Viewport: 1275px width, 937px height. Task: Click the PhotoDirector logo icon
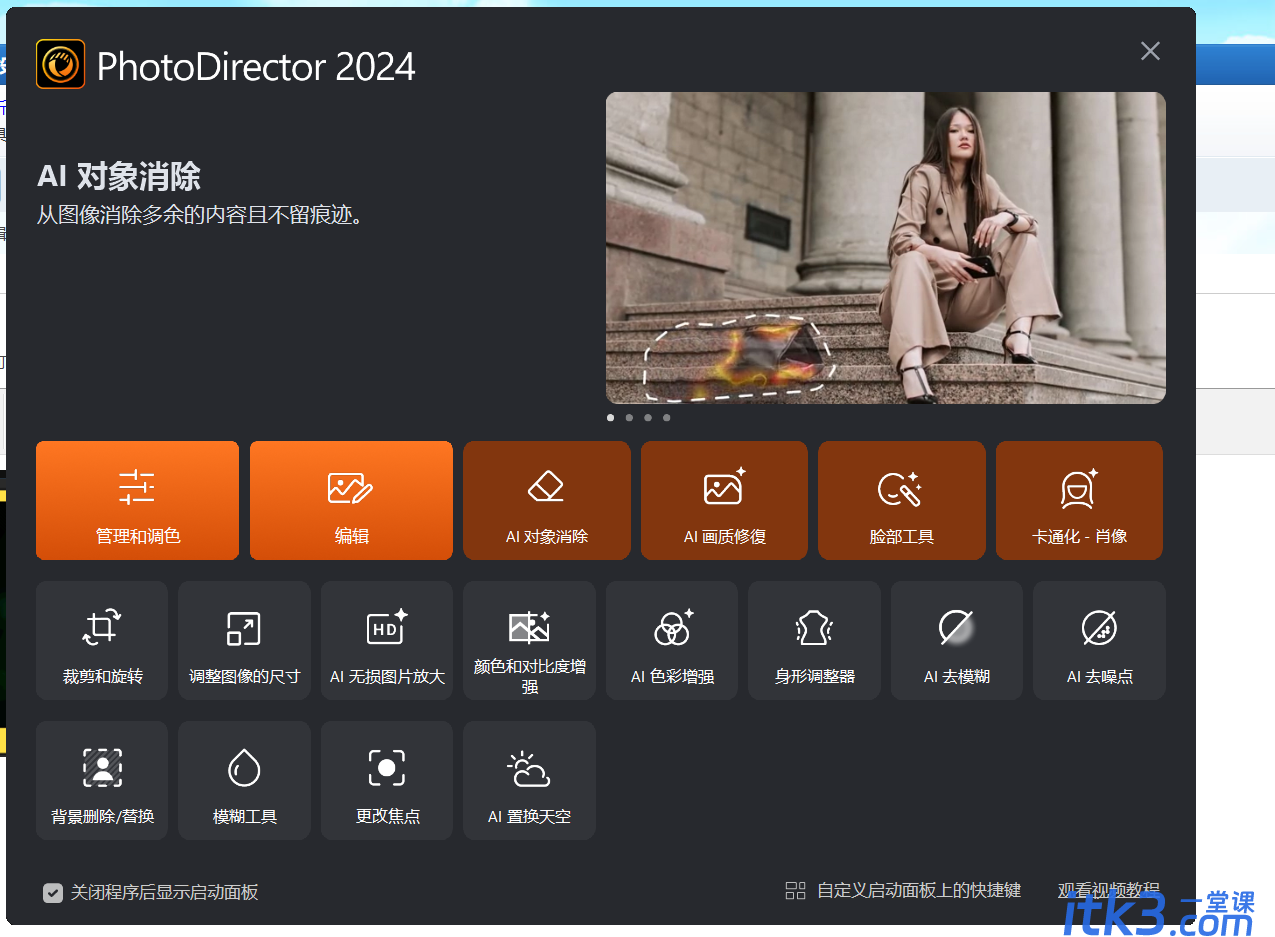coord(60,64)
